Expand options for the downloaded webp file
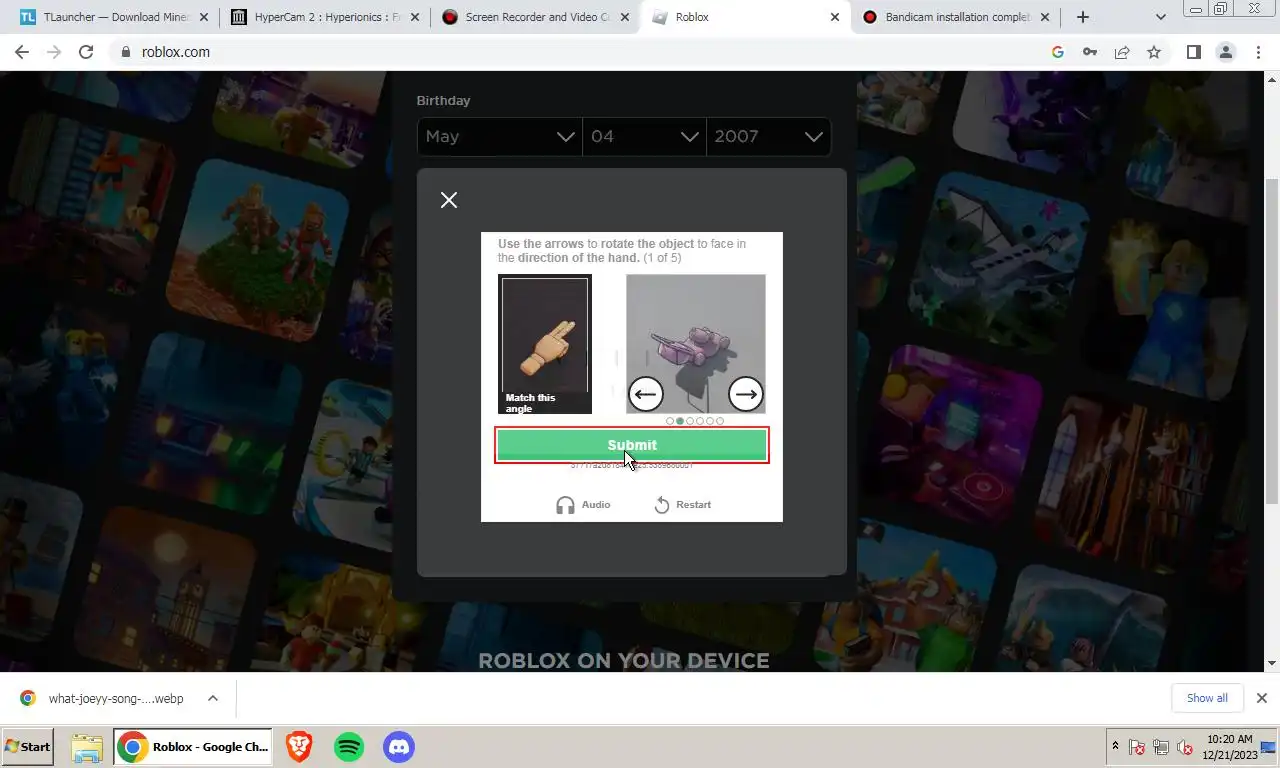Image resolution: width=1280 pixels, height=768 pixels. click(213, 698)
